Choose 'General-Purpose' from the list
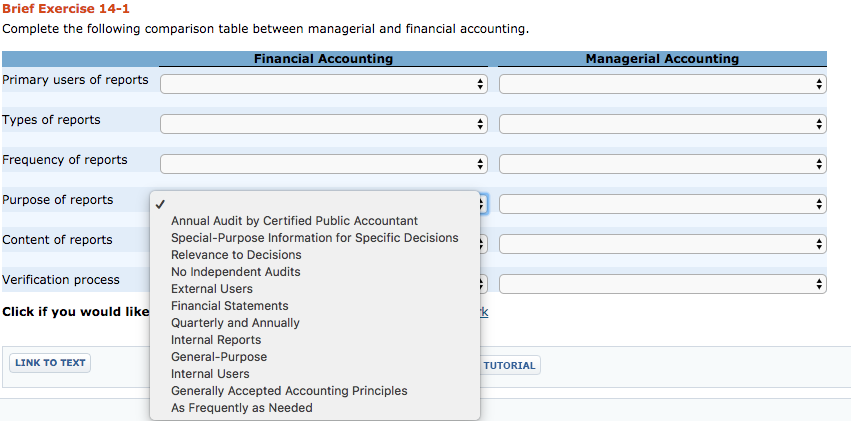The height and width of the screenshot is (421, 851). tap(219, 357)
